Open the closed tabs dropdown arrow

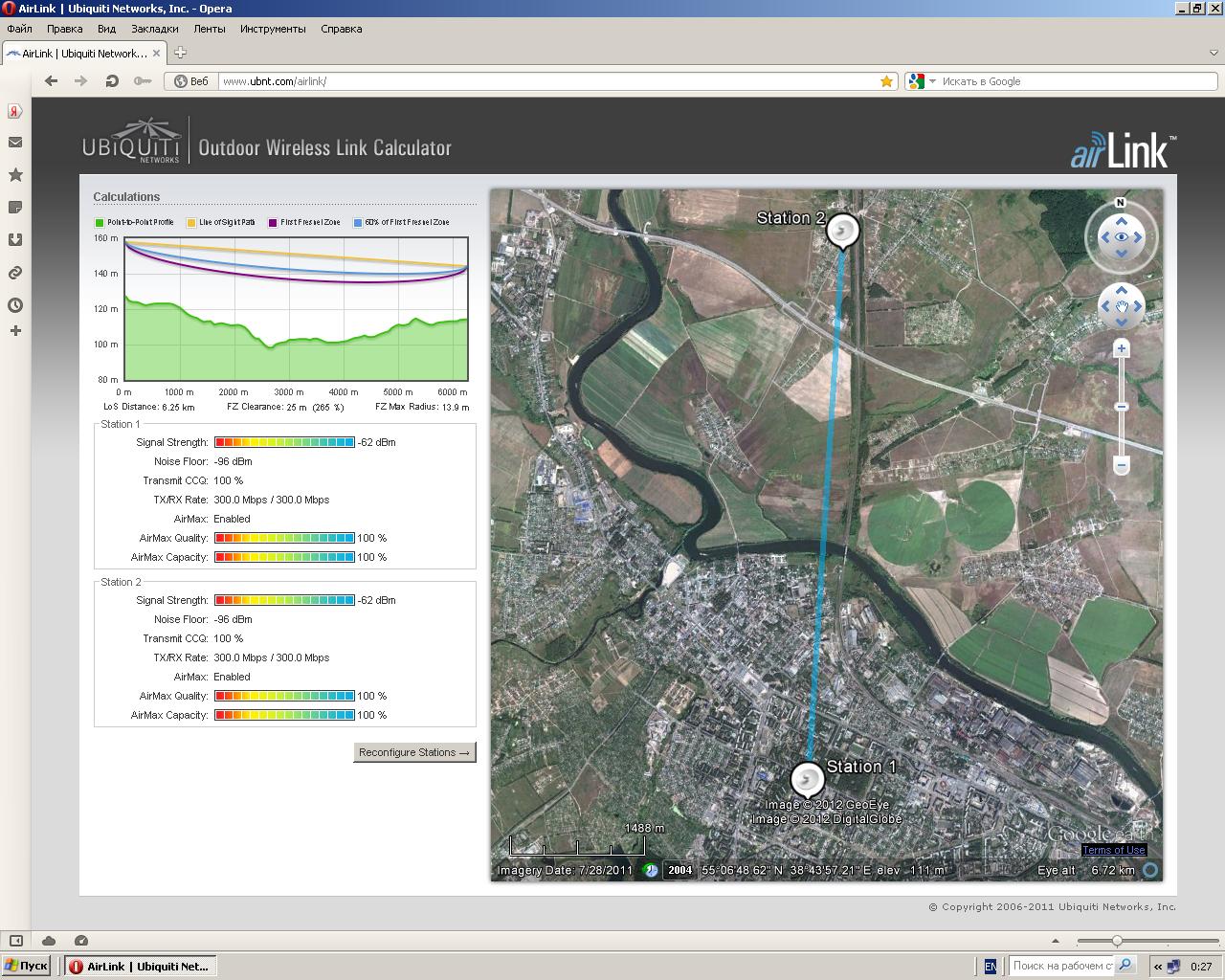point(1214,53)
